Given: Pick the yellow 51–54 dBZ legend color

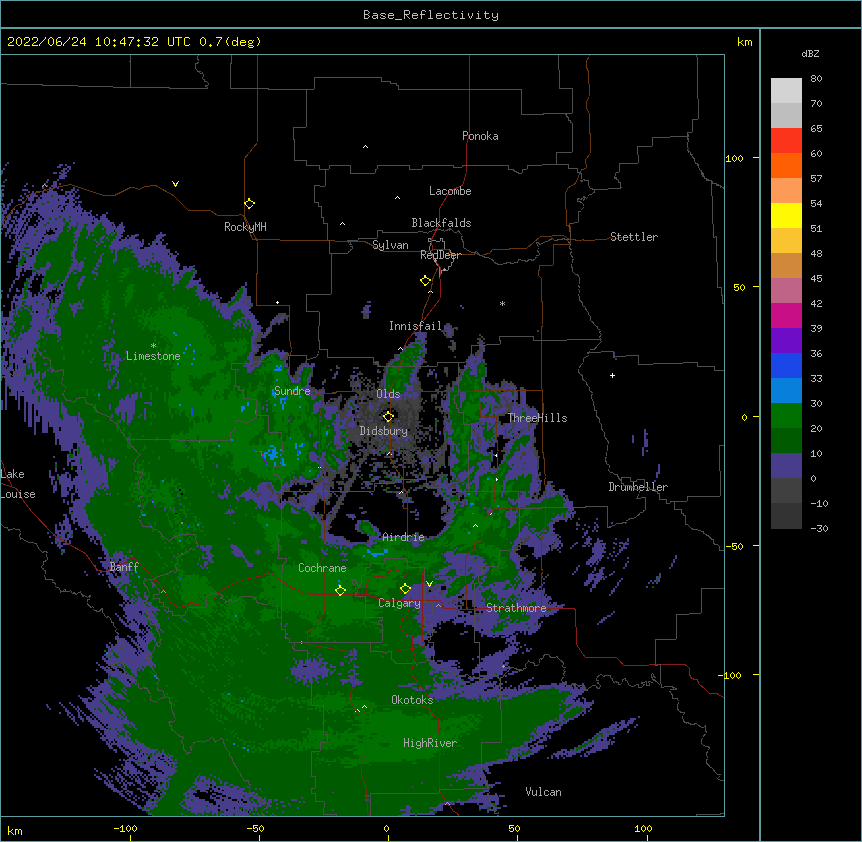Looking at the screenshot, I should coord(786,215).
